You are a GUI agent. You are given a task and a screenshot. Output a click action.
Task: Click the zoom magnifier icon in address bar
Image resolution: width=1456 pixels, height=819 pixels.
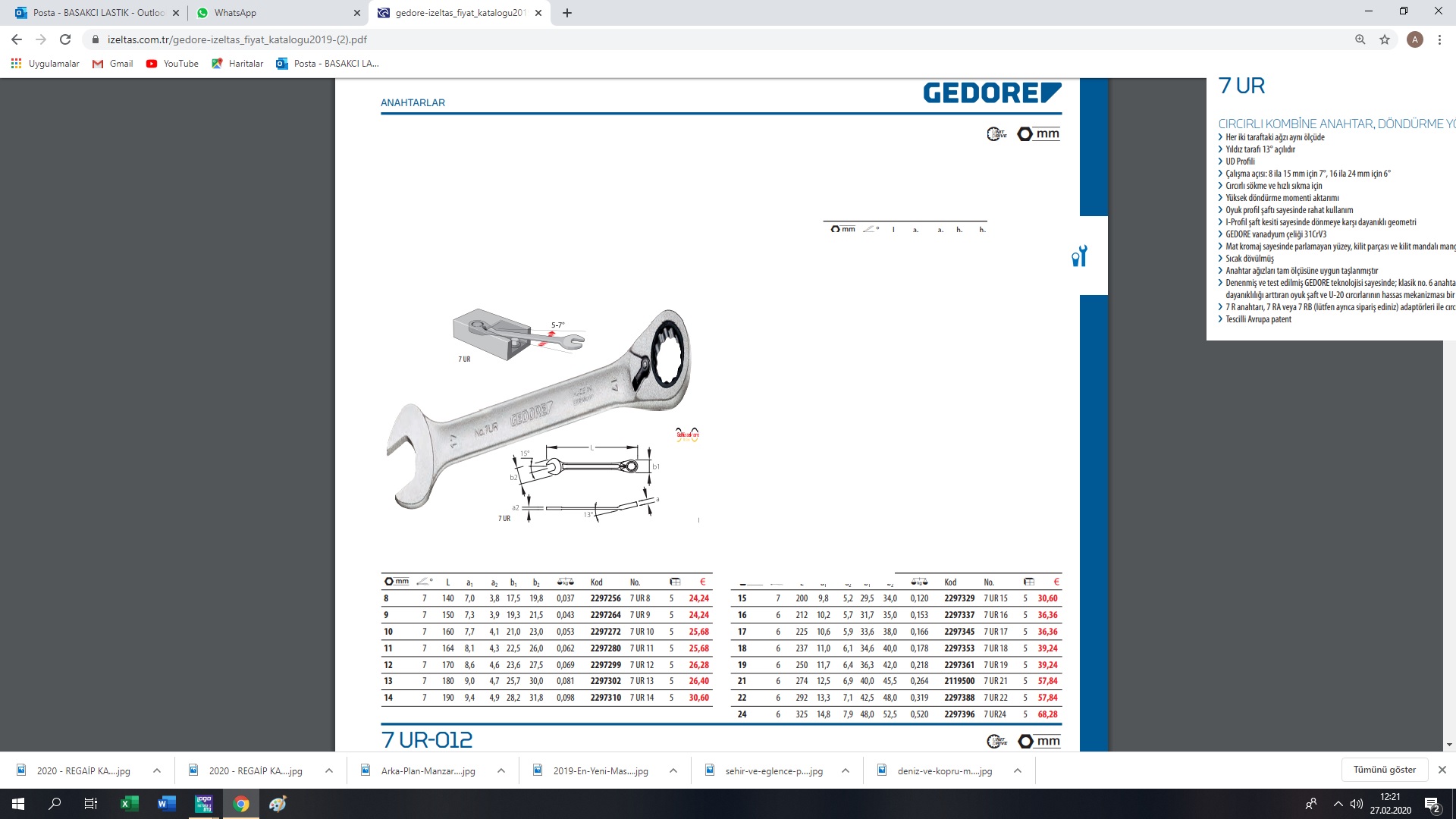click(x=1360, y=39)
